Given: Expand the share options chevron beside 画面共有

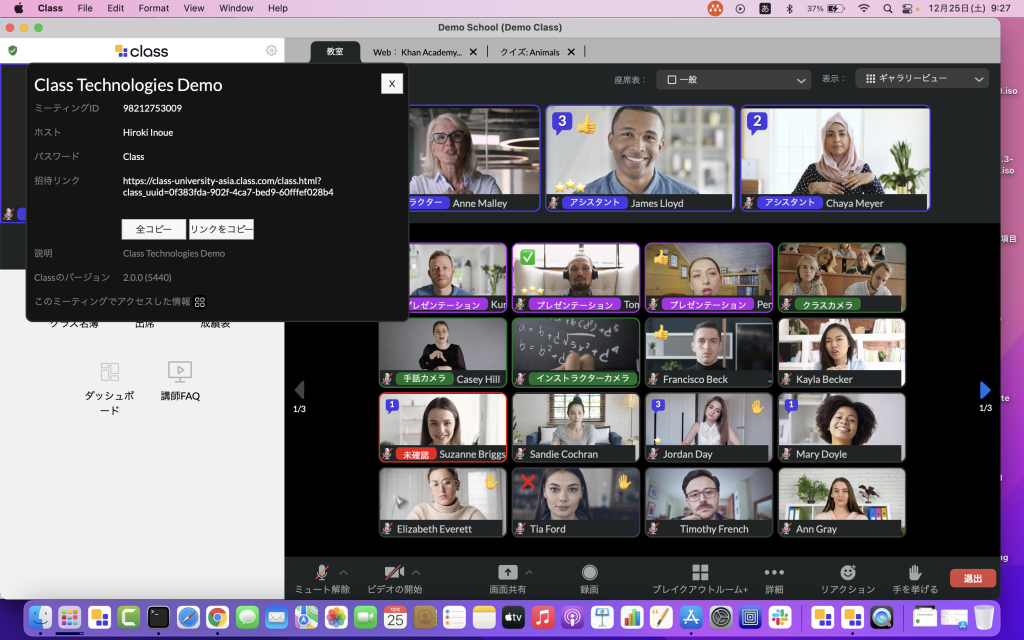Looking at the screenshot, I should pos(529,572).
